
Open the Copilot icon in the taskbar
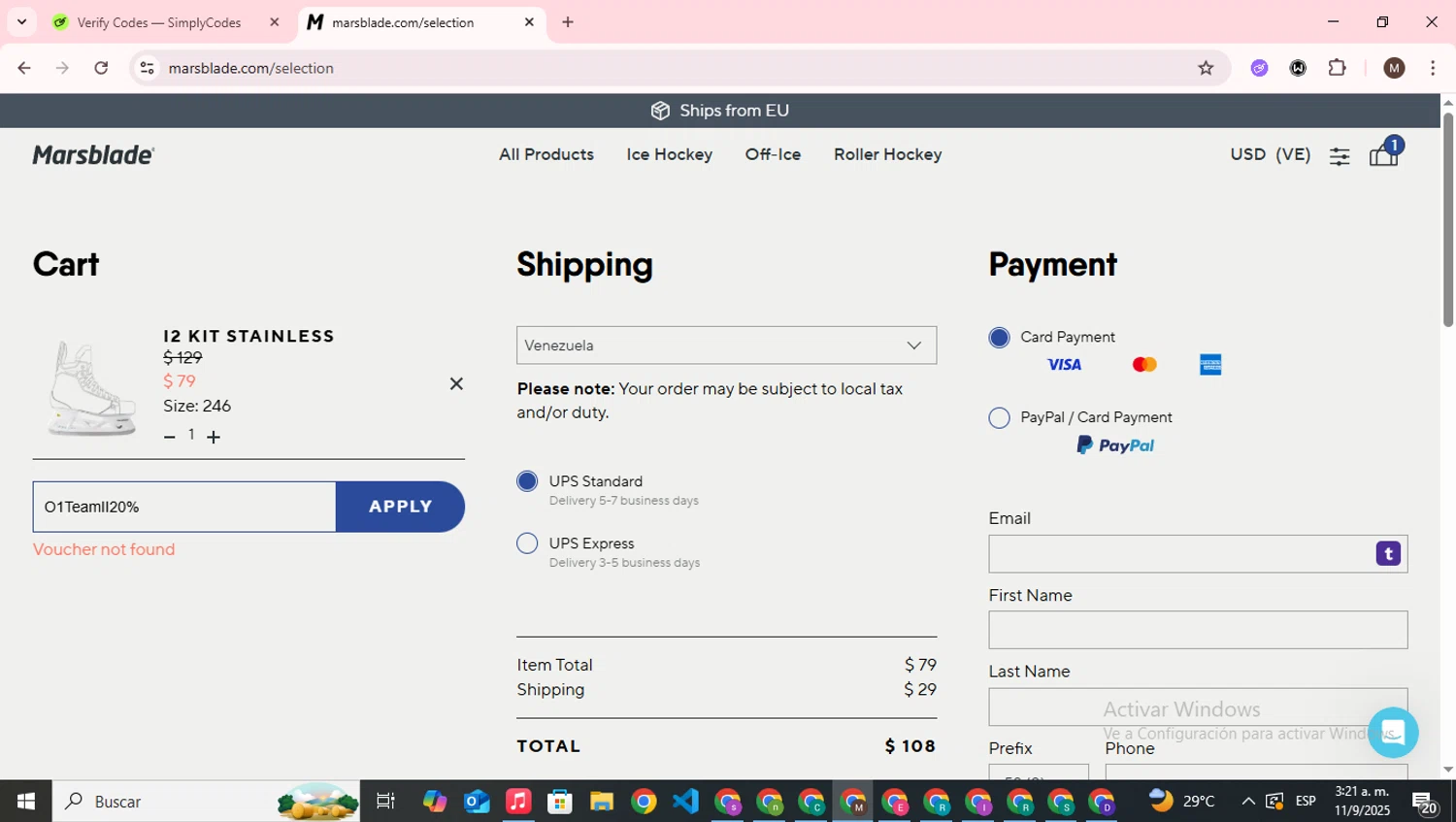434,802
